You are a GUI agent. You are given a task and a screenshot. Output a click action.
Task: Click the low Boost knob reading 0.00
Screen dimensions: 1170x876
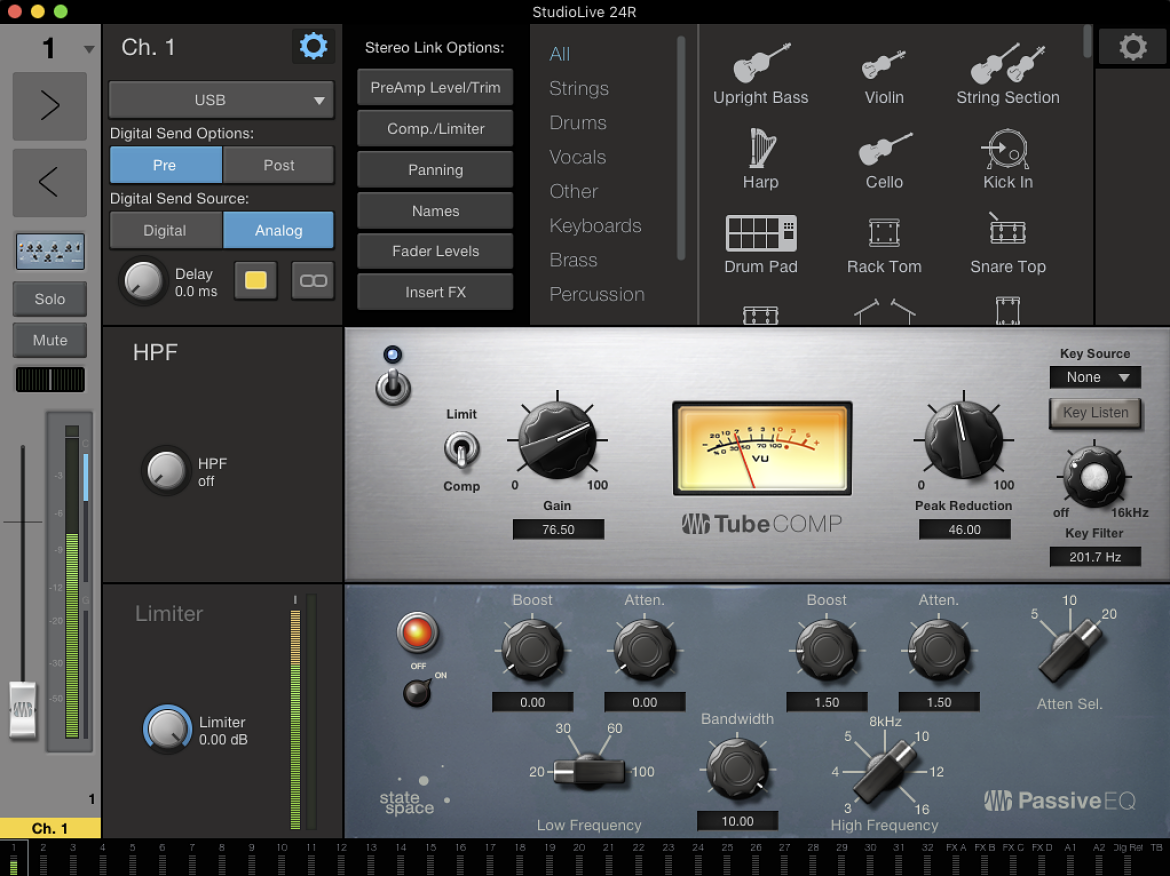tap(532, 649)
